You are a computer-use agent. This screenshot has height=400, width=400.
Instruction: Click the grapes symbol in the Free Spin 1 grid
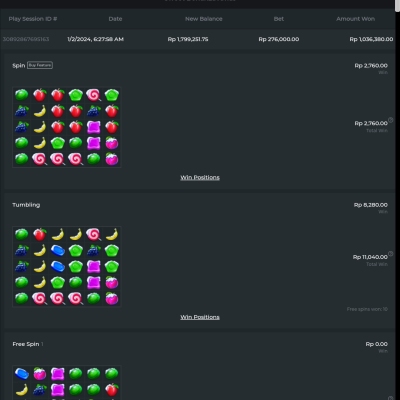(x=40, y=390)
